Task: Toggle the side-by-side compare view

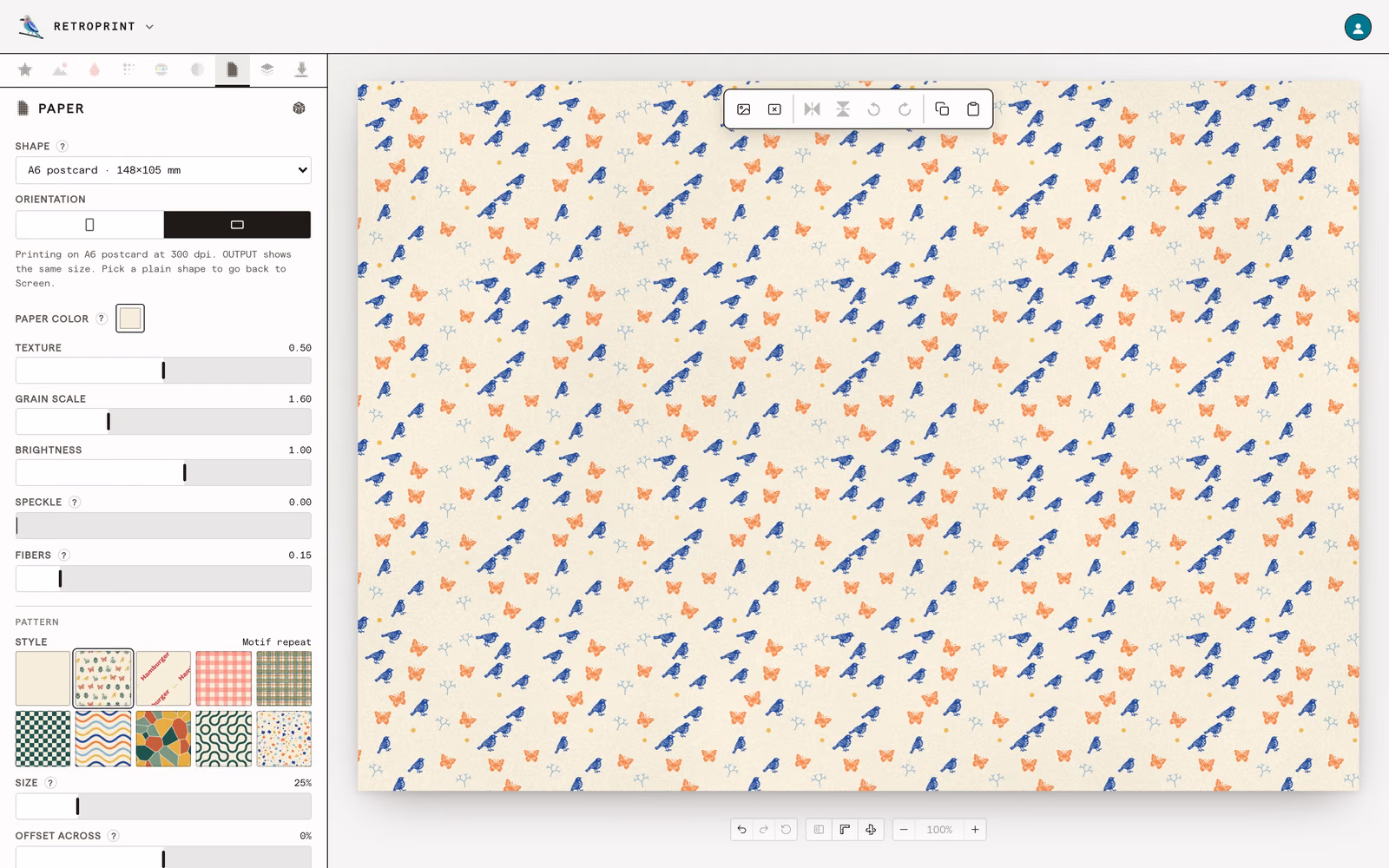Action: pos(819,830)
